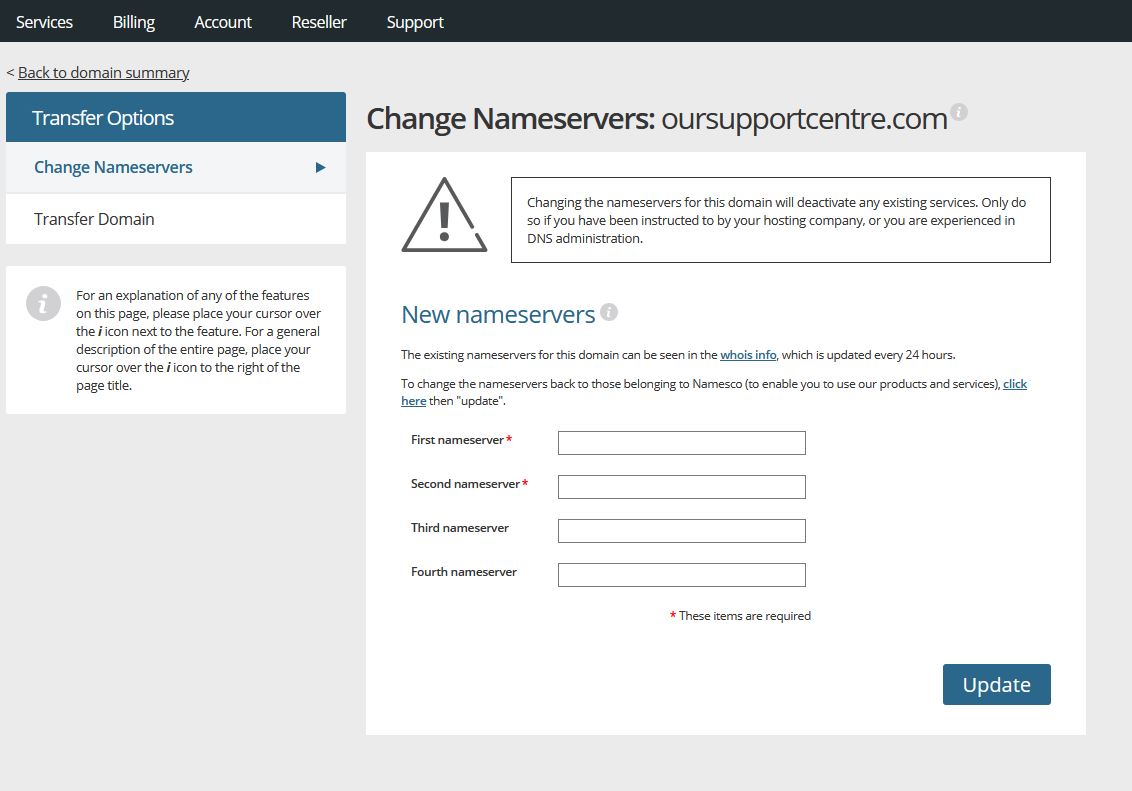The width and height of the screenshot is (1132, 791).
Task: Click the nameserver change warning message
Action: (x=780, y=220)
